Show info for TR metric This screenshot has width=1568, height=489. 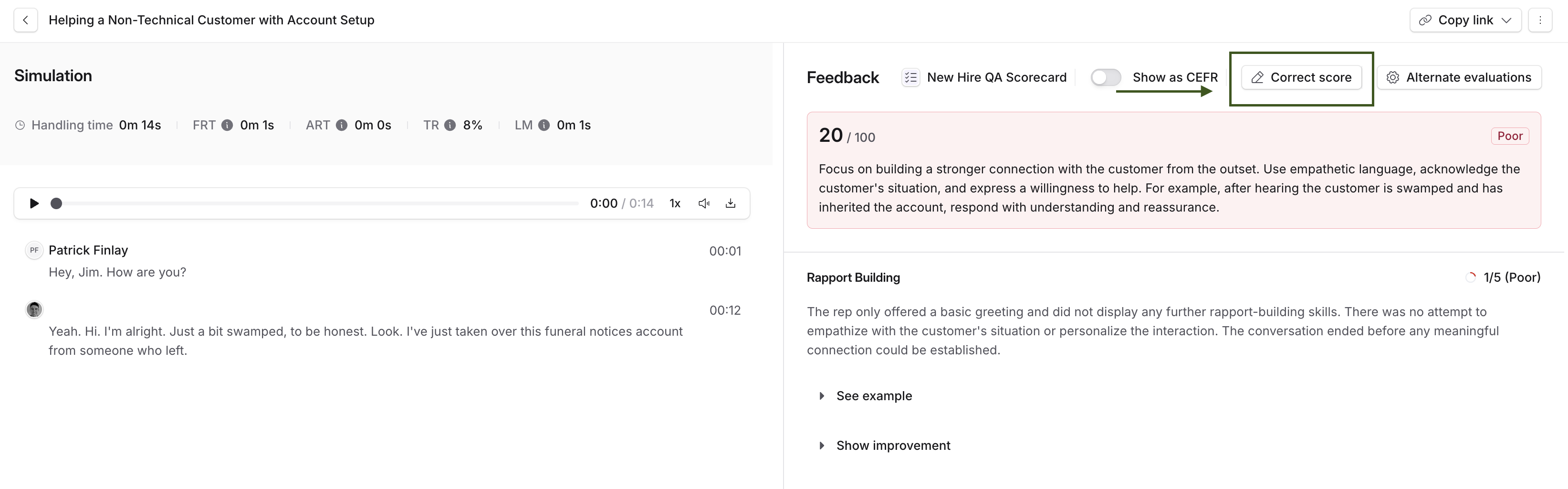tap(450, 125)
